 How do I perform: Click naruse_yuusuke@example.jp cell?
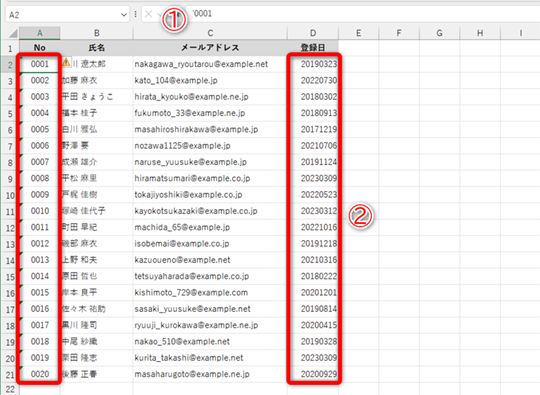(210, 162)
